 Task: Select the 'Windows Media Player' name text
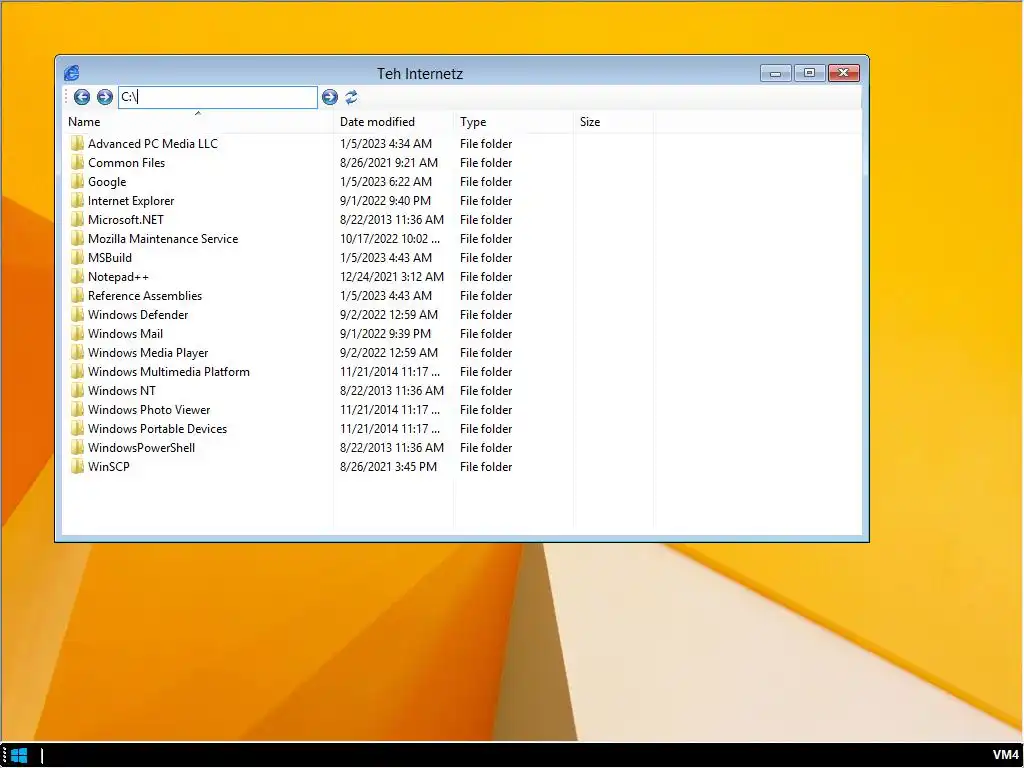point(148,352)
